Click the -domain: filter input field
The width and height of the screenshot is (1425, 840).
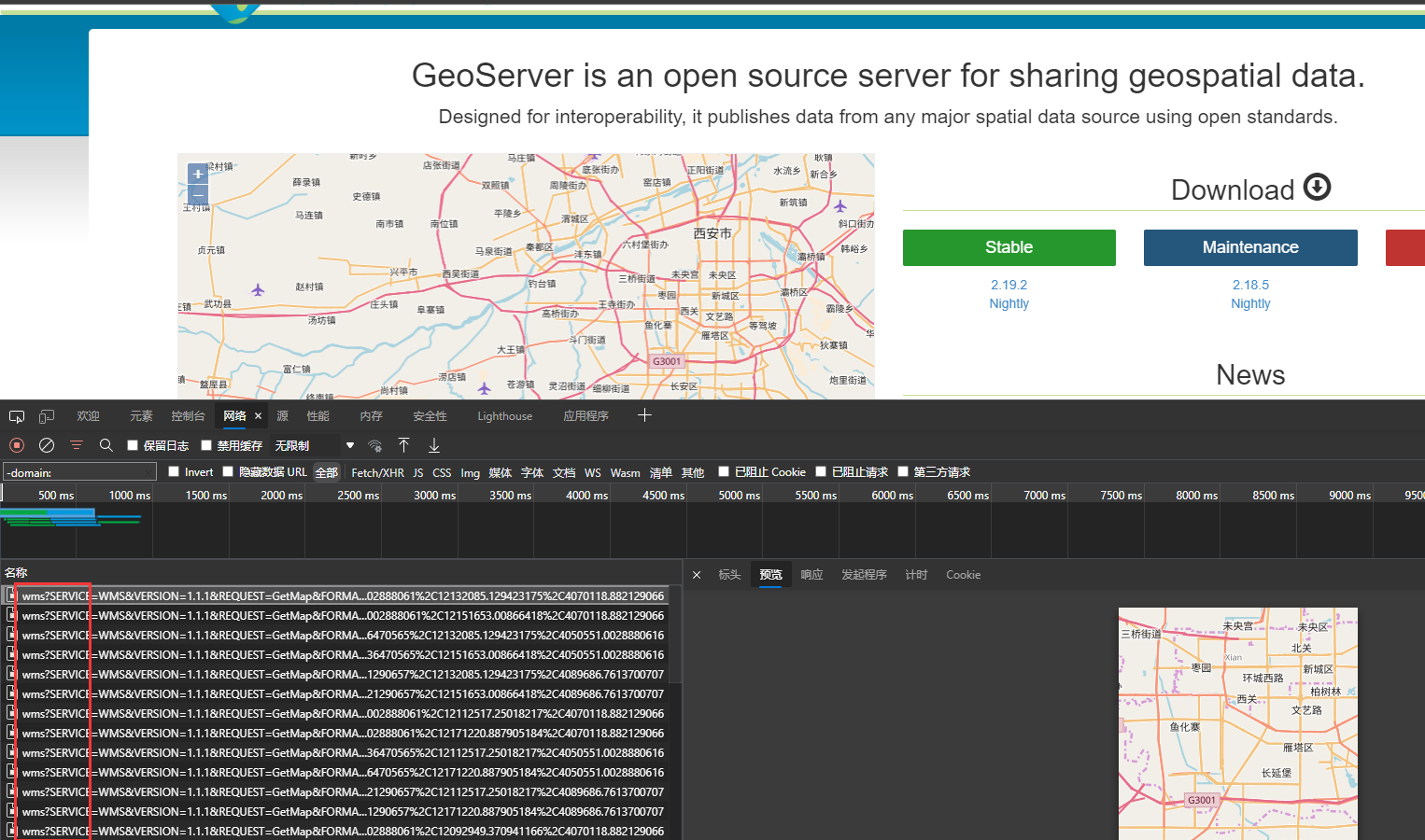click(x=79, y=472)
